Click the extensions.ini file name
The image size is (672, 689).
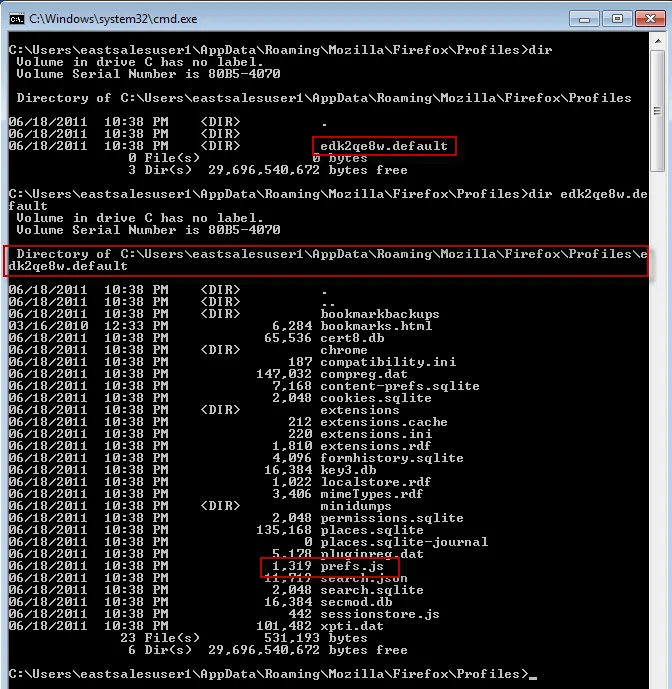[x=376, y=434]
